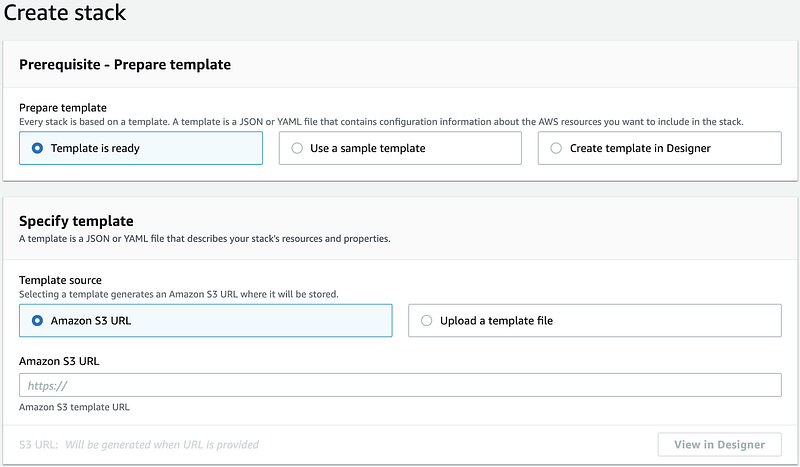This screenshot has width=800, height=467.
Task: Click 'Will be generated when URL is provided' text
Action: click(x=162, y=445)
